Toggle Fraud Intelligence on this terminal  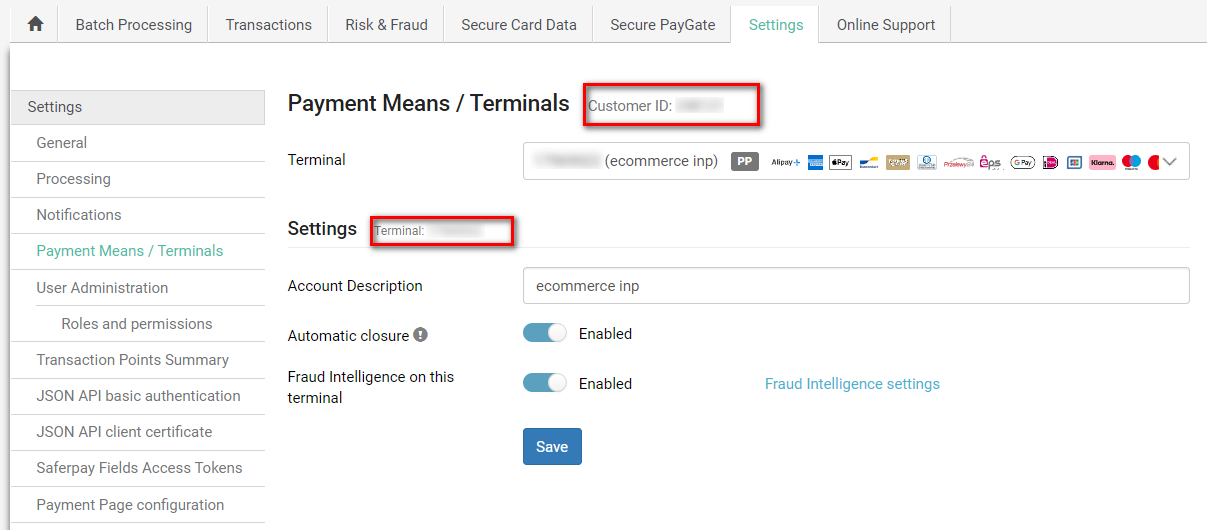[545, 383]
